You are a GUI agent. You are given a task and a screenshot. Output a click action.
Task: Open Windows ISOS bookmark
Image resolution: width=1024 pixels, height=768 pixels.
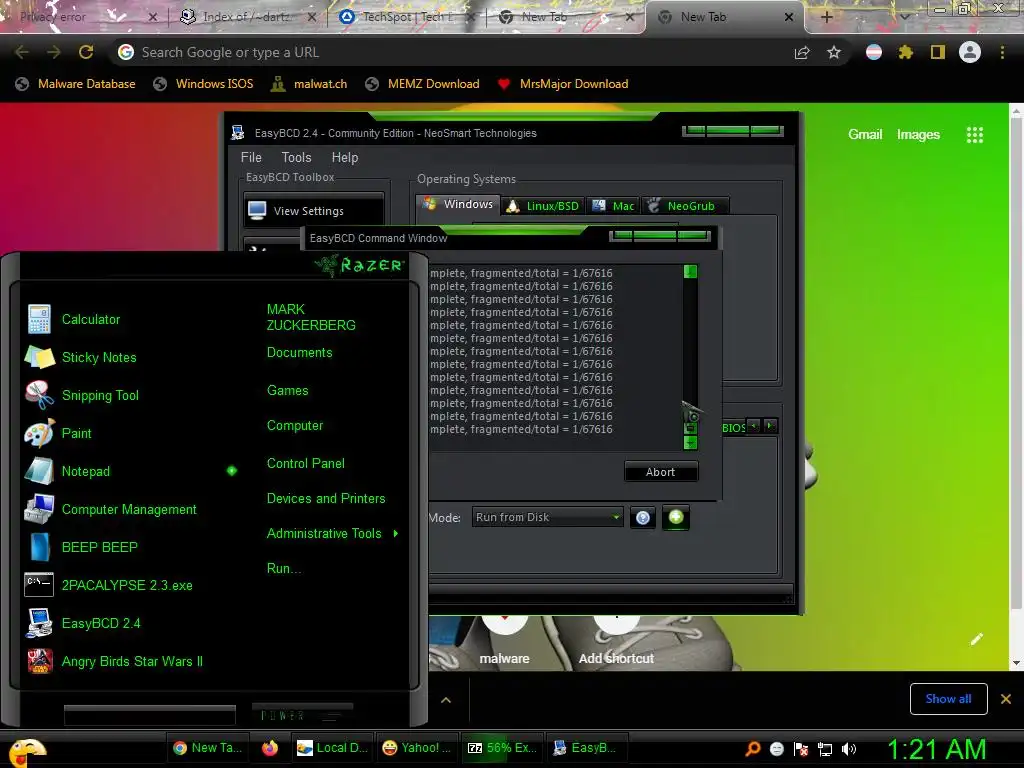(203, 84)
